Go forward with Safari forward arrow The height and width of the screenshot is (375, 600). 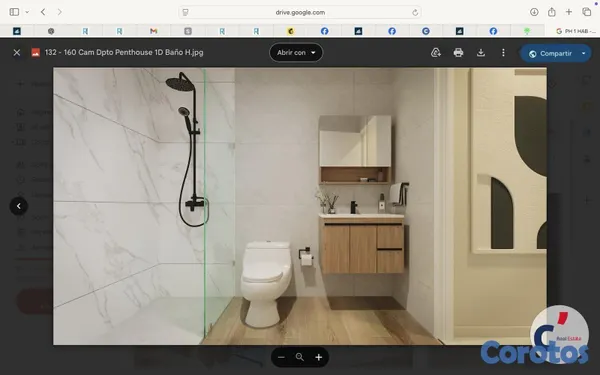coord(59,12)
